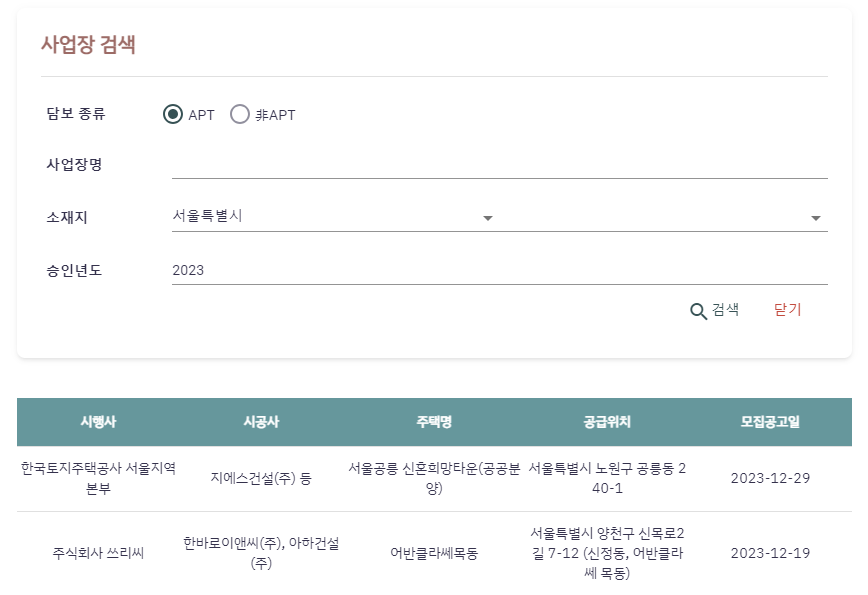This screenshot has height=595, width=868.
Task: Click the 시행사 column header
Action: pyautogui.click(x=98, y=422)
